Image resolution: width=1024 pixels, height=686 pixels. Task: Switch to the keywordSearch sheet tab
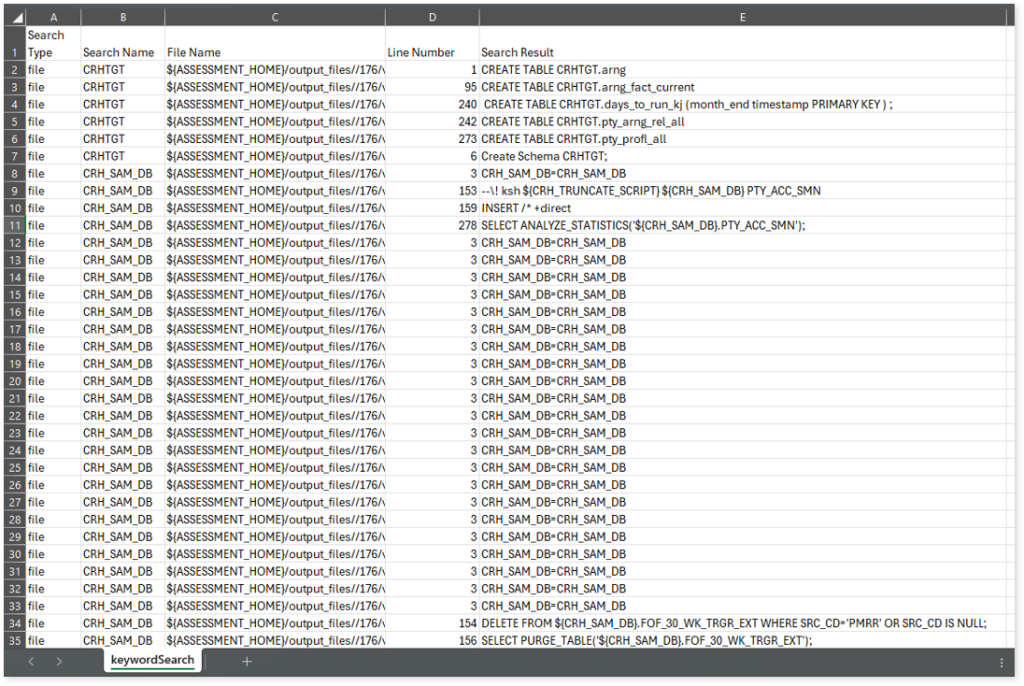coord(153,661)
